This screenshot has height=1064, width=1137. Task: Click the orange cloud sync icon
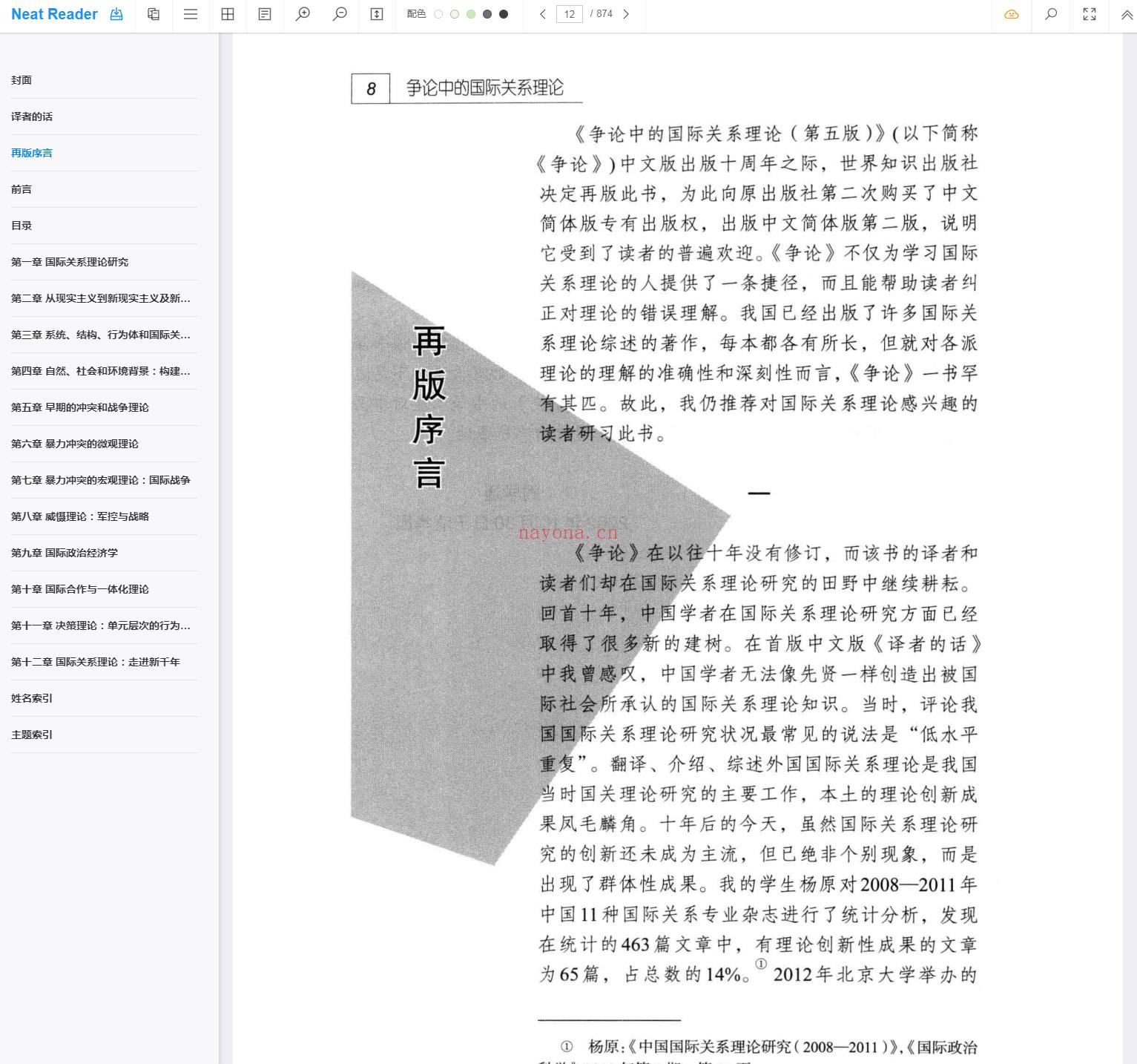coord(1012,14)
